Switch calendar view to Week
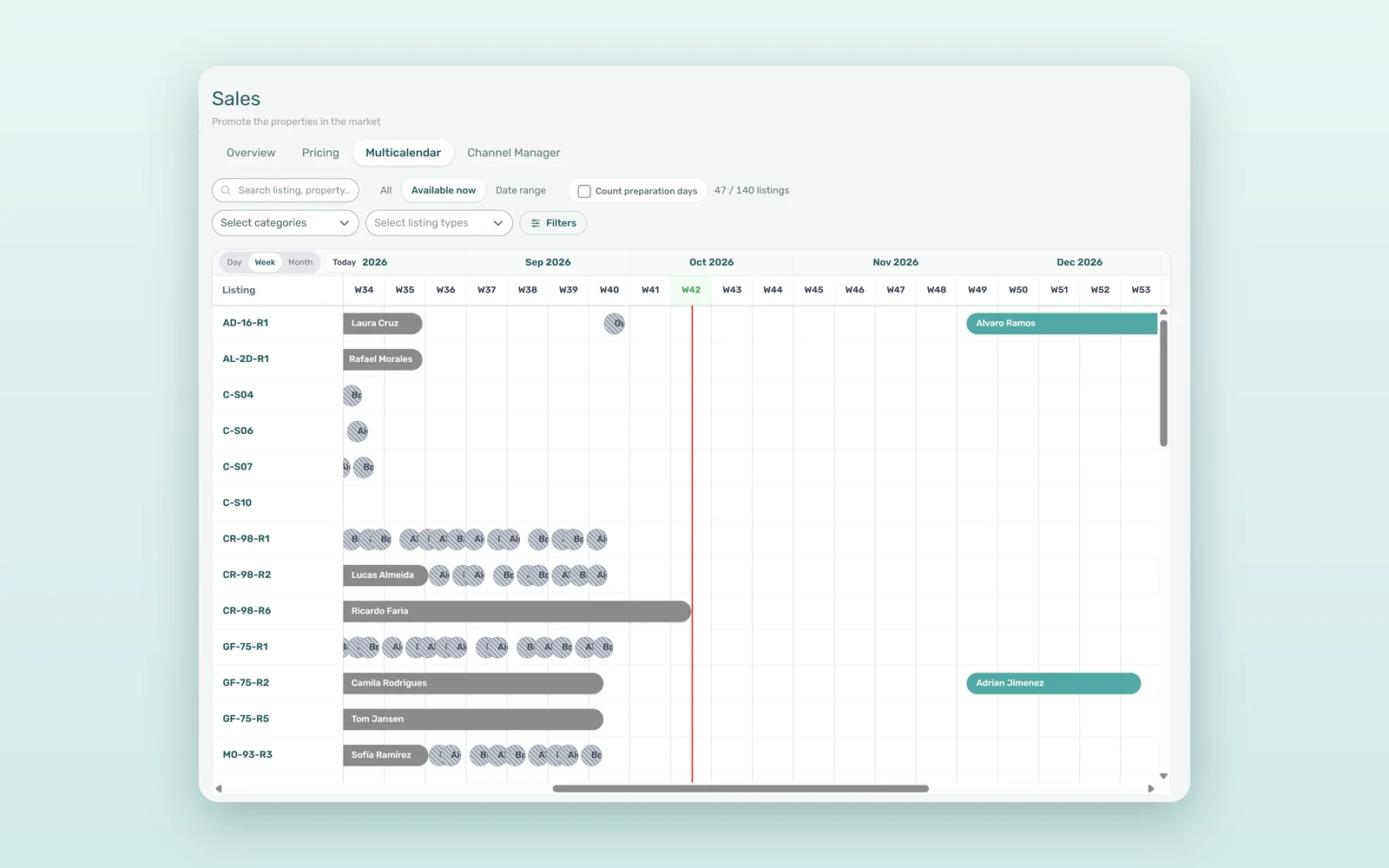The width and height of the screenshot is (1389, 868). coord(265,262)
